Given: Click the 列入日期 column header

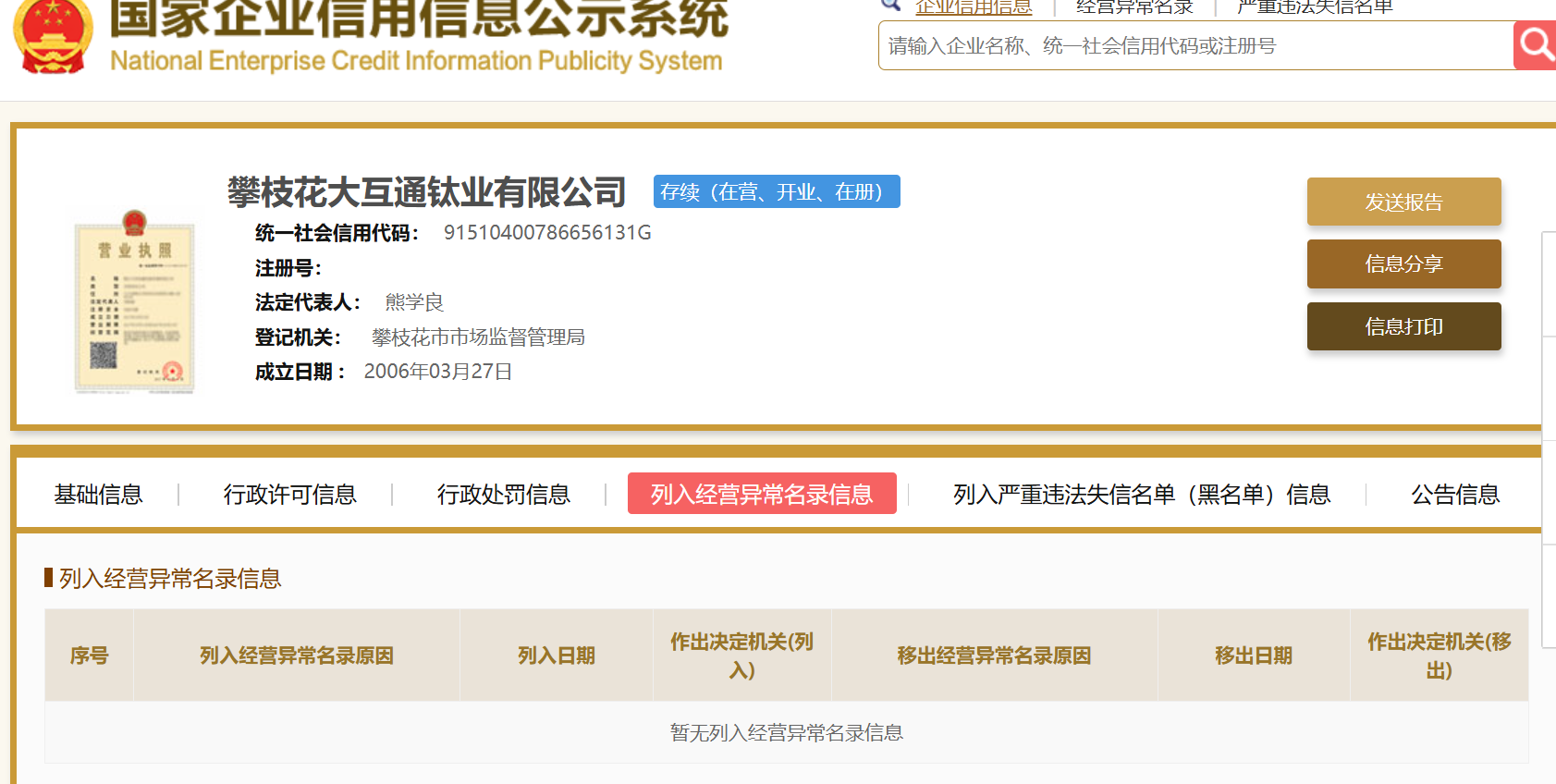Looking at the screenshot, I should click(557, 655).
